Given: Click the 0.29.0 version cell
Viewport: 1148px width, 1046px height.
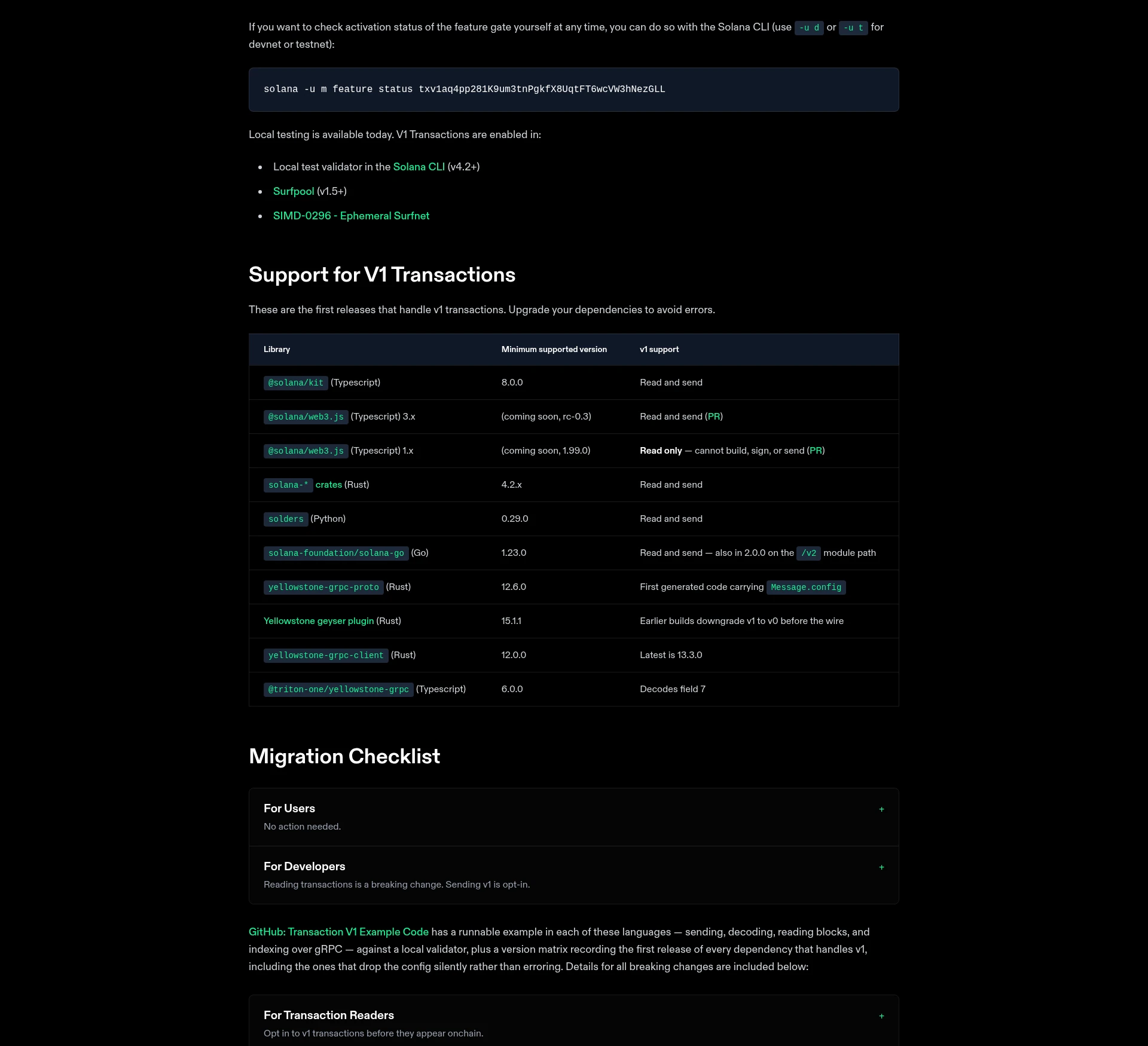Looking at the screenshot, I should 515,519.
